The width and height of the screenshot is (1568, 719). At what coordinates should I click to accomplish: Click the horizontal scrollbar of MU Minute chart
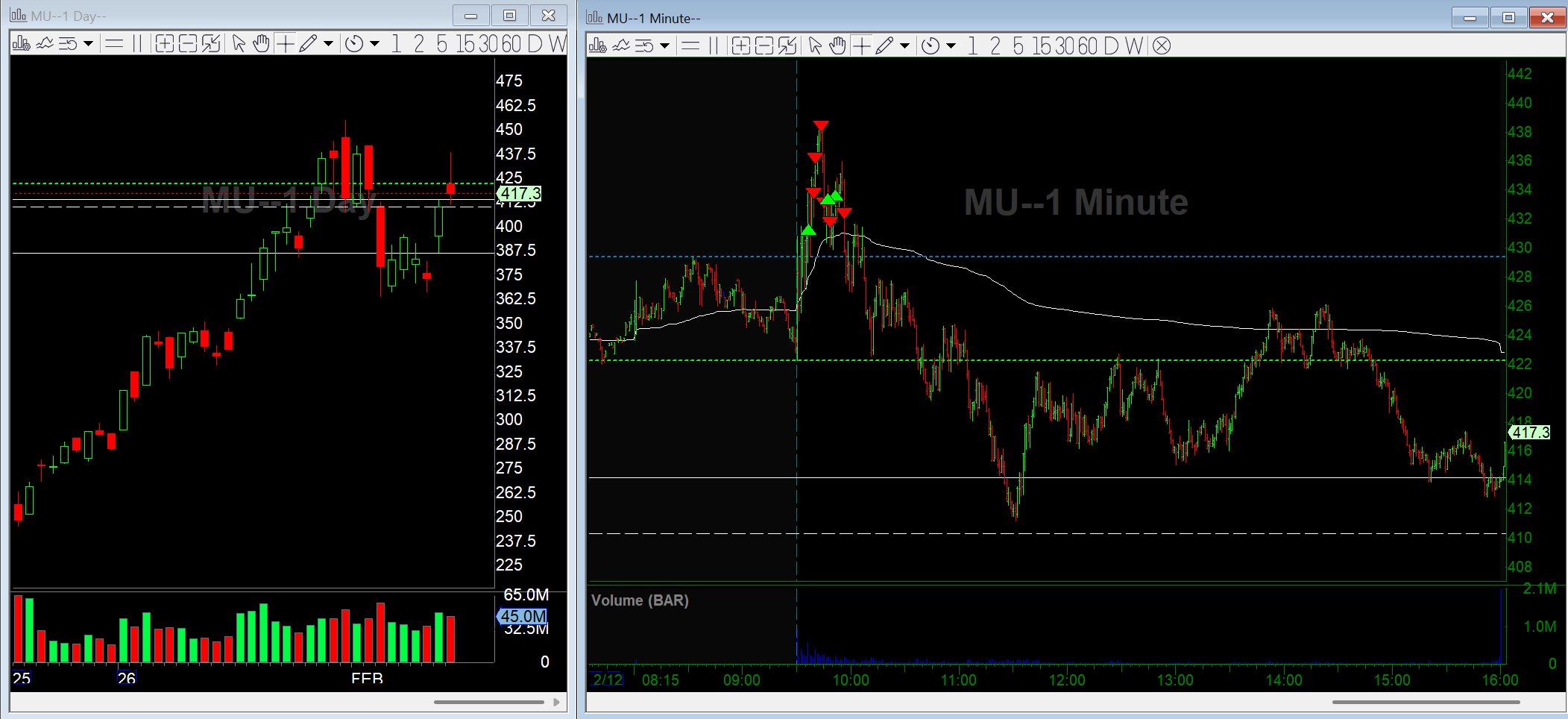tap(1426, 702)
